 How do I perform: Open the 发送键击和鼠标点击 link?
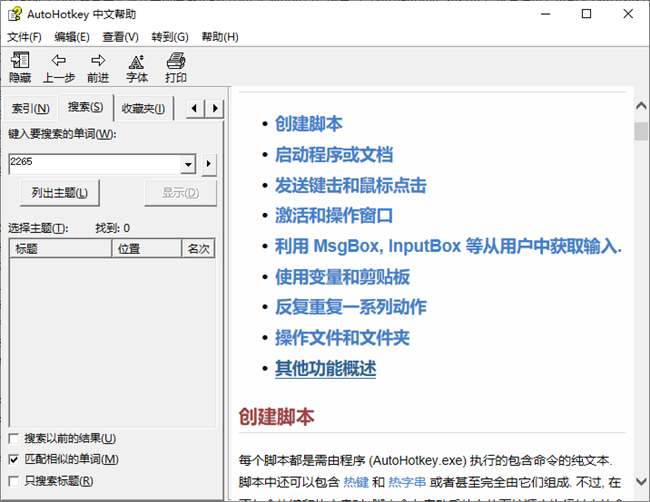pyautogui.click(x=350, y=185)
